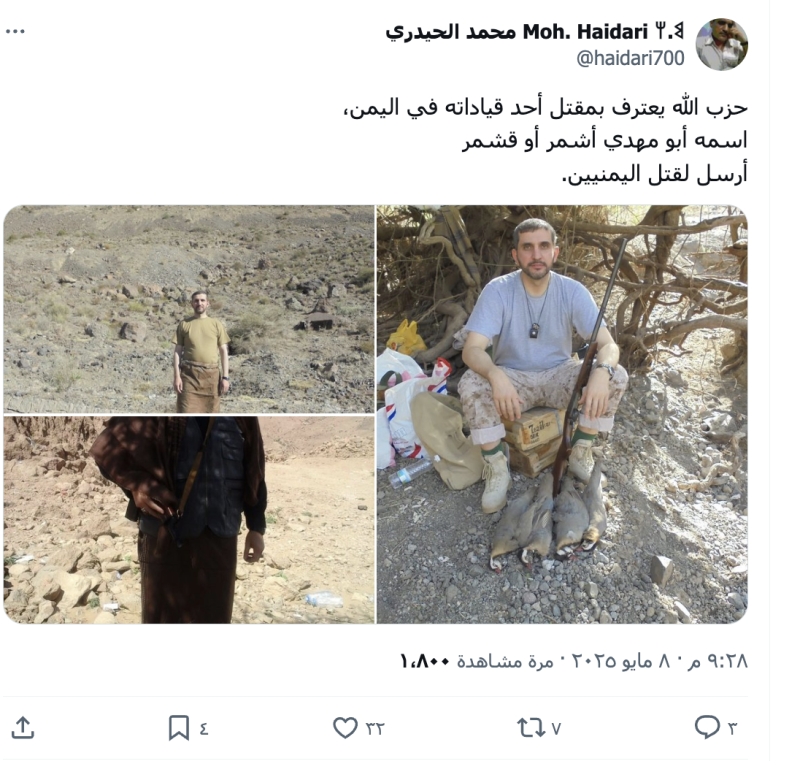The image size is (800, 761).
Task: Click the like count ٣٢
Action: point(375,728)
